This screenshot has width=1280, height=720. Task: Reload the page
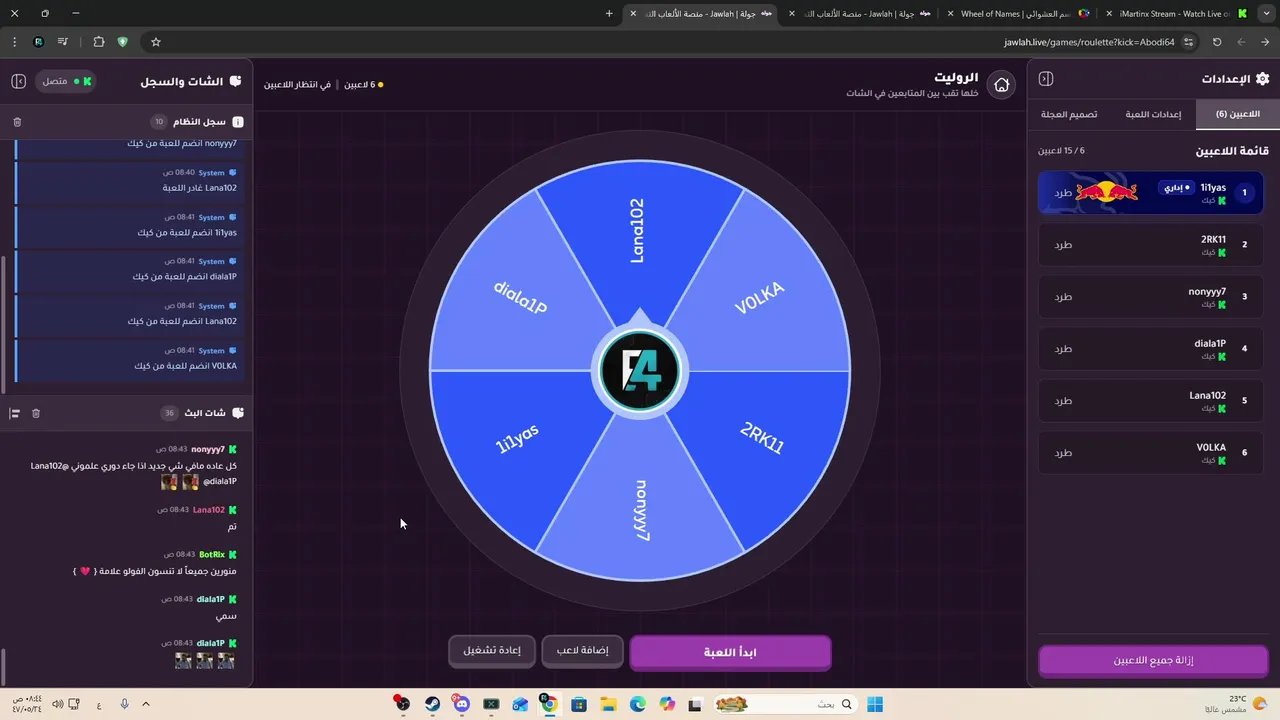tap(1217, 42)
